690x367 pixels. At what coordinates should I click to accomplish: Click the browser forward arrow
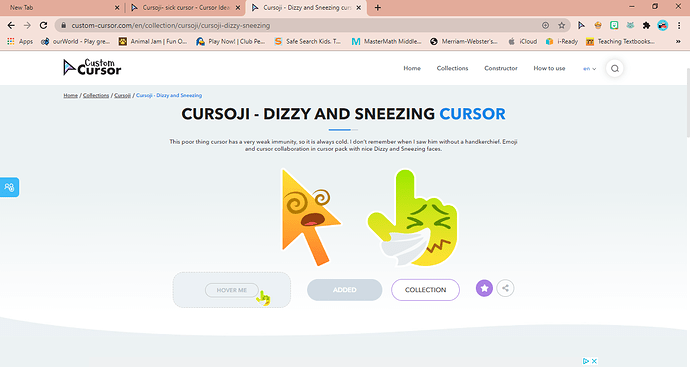pos(27,26)
